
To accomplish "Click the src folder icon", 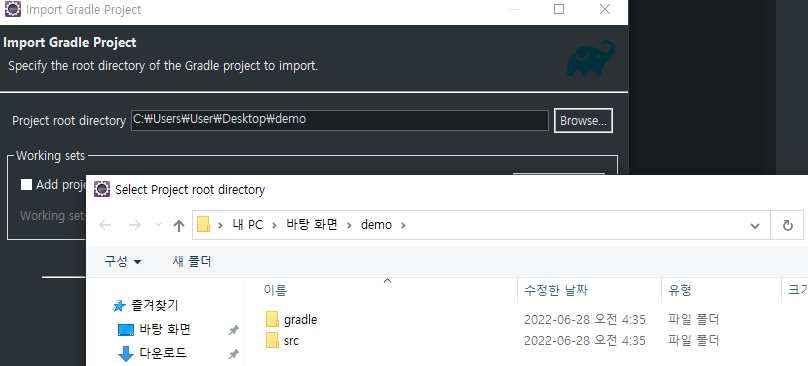I will pos(273,341).
